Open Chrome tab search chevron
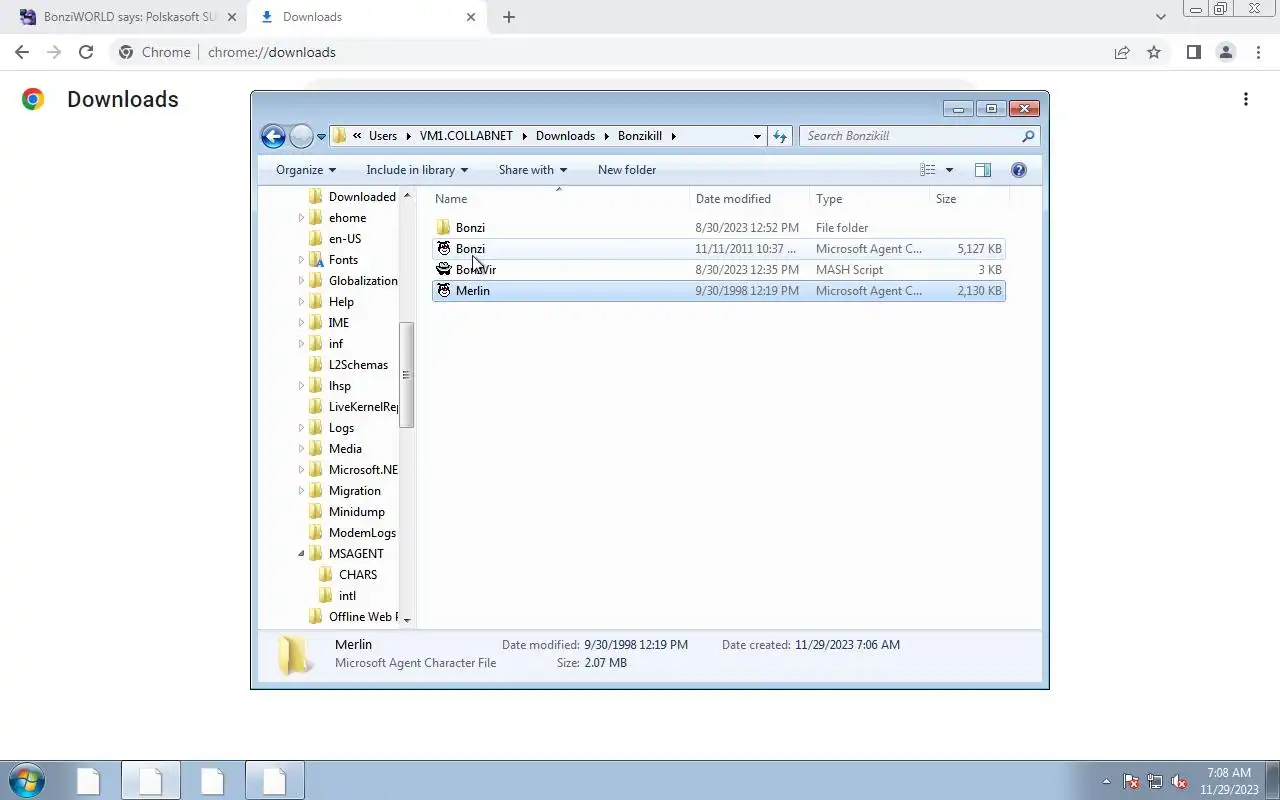 click(1160, 17)
